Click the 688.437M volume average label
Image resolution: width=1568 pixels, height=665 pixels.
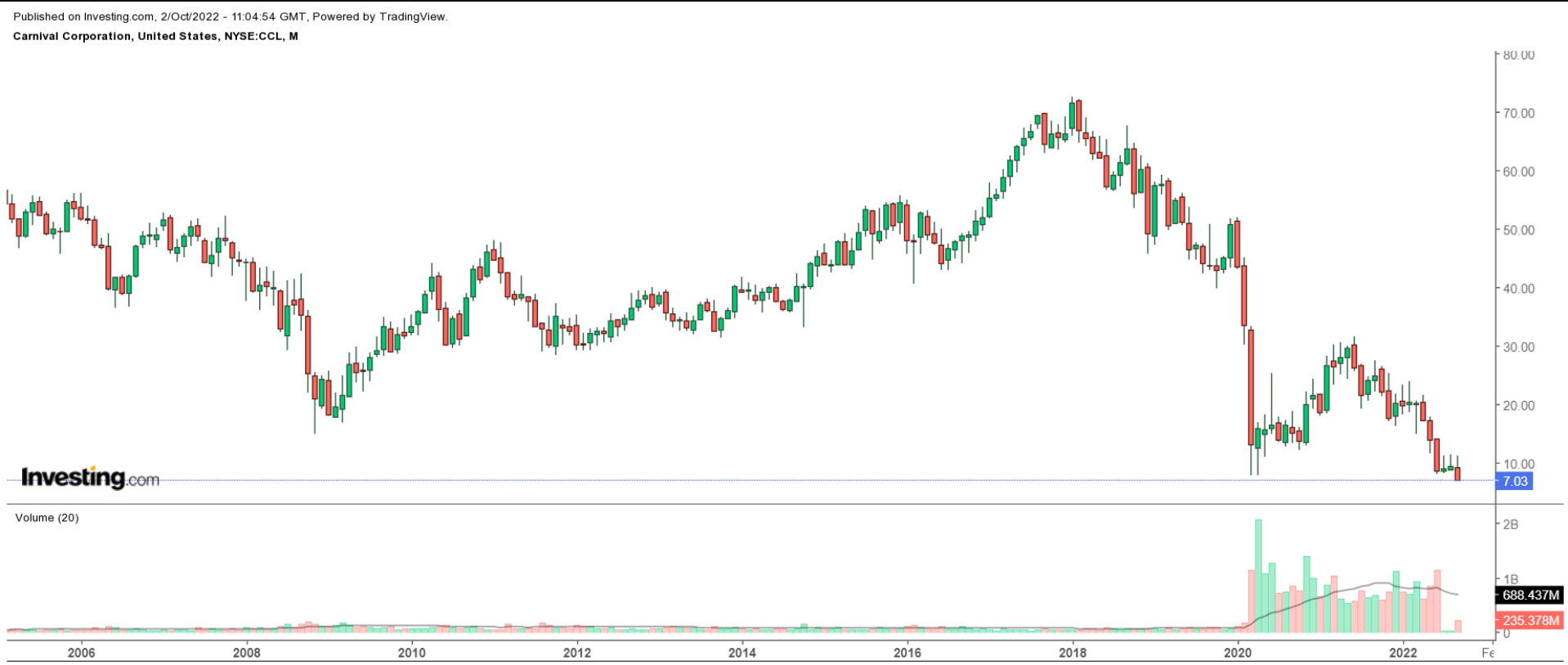click(1530, 595)
